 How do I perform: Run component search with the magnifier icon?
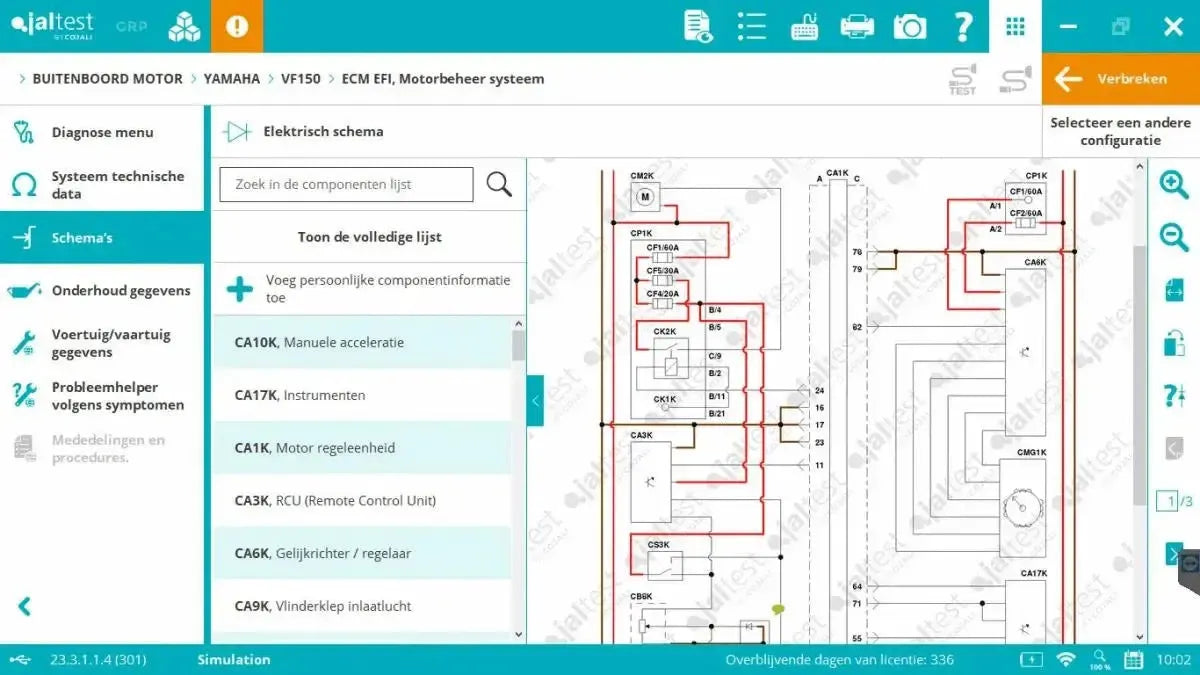[x=499, y=184]
